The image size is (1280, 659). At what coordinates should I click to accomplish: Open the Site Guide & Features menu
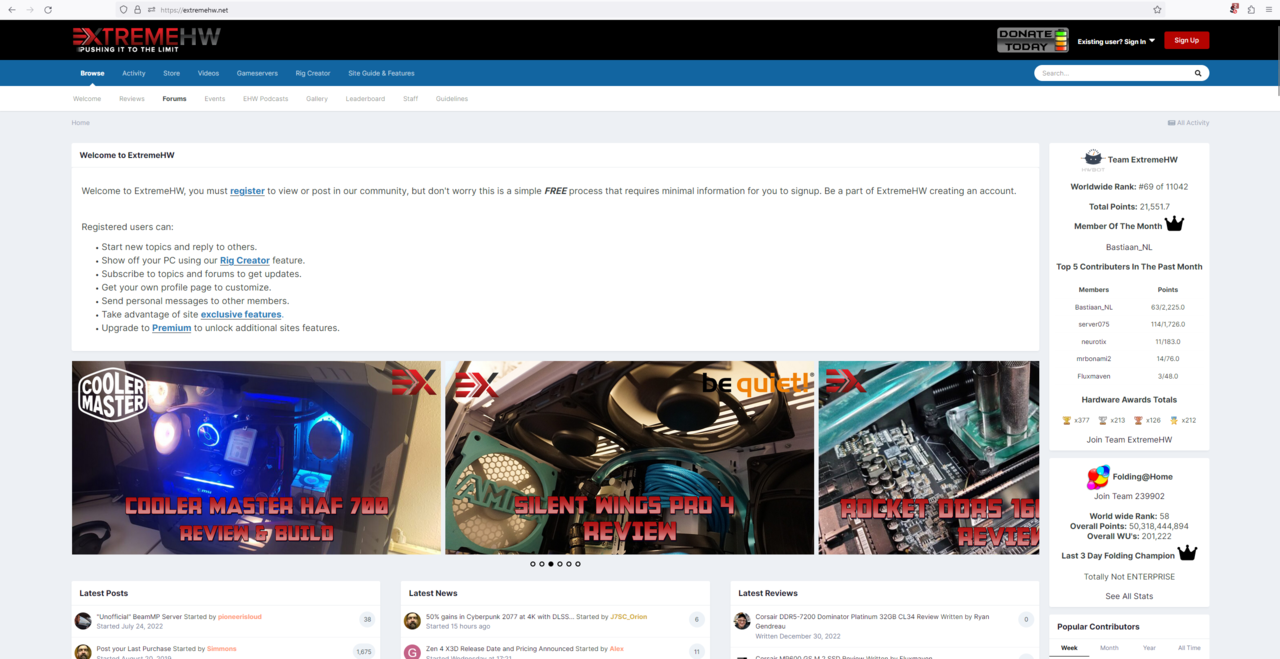pyautogui.click(x=381, y=73)
